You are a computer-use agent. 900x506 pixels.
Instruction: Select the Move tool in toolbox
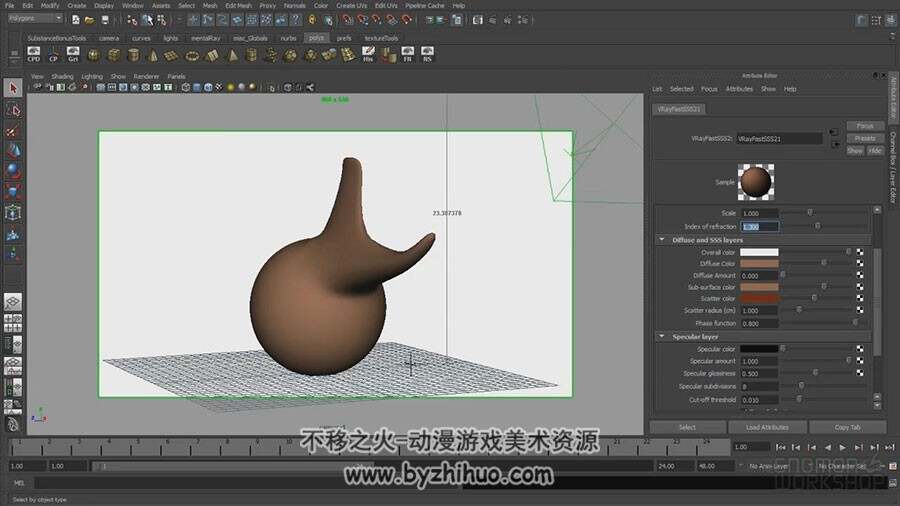[x=13, y=151]
